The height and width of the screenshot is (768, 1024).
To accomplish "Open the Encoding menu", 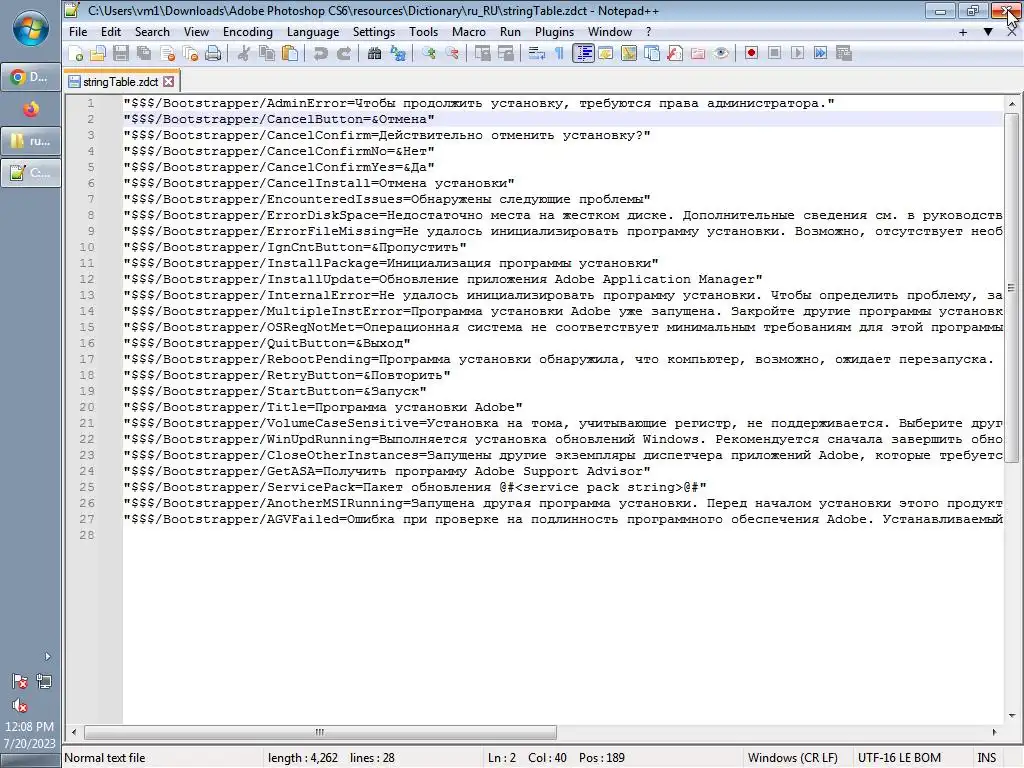I will point(248,32).
